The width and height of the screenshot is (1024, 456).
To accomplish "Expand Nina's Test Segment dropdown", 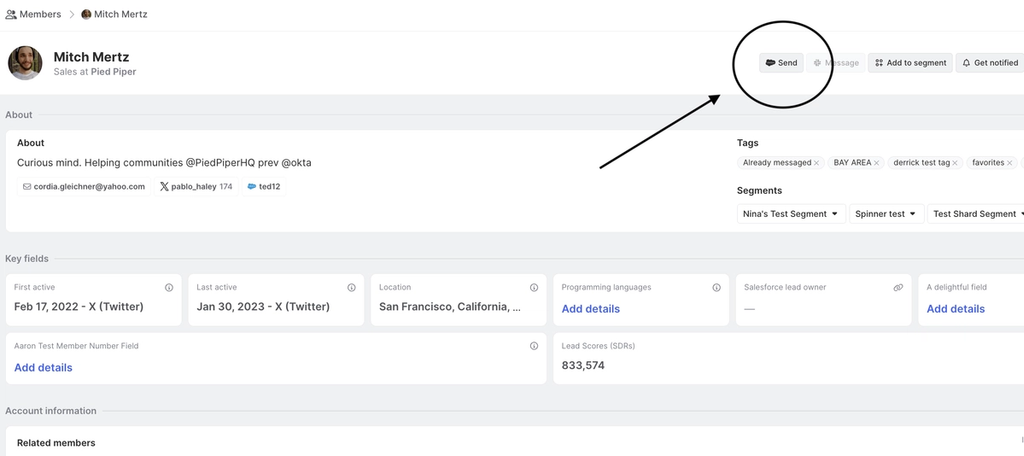I will (x=791, y=214).
